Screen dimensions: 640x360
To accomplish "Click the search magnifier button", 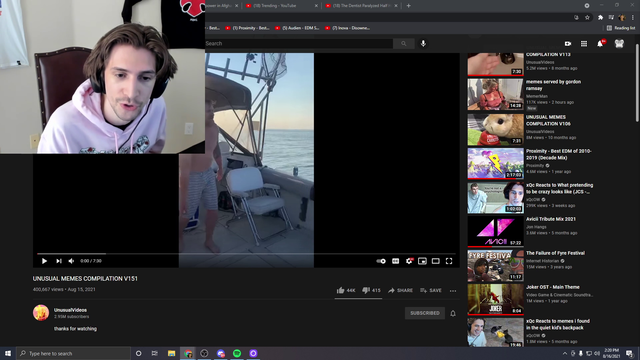I will [404, 43].
